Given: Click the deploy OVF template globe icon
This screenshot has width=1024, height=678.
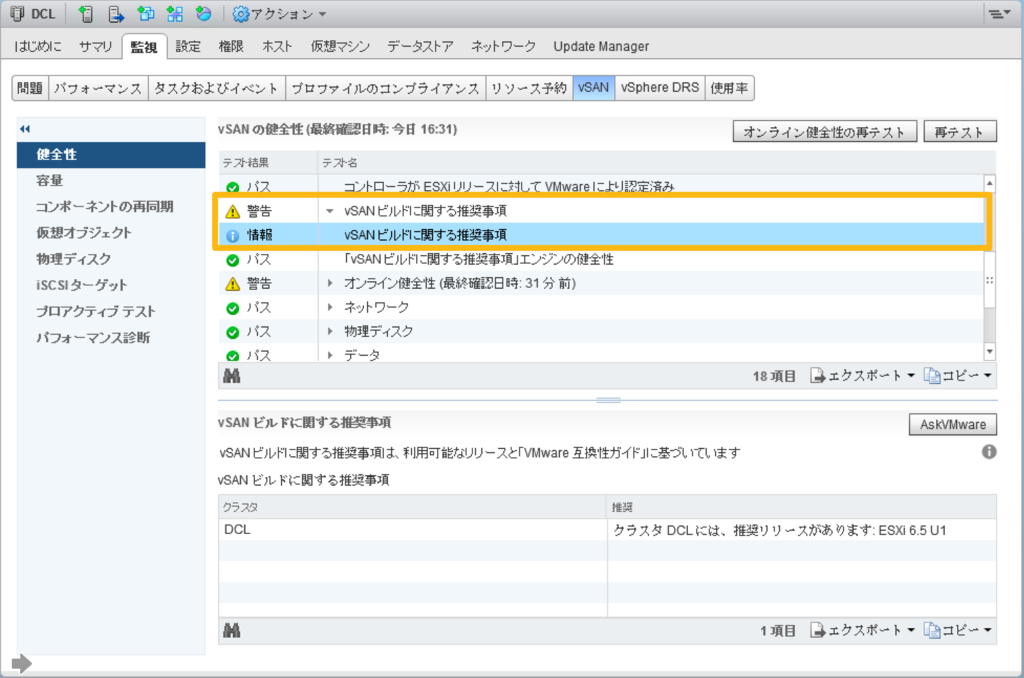Looking at the screenshot, I should pos(204,14).
